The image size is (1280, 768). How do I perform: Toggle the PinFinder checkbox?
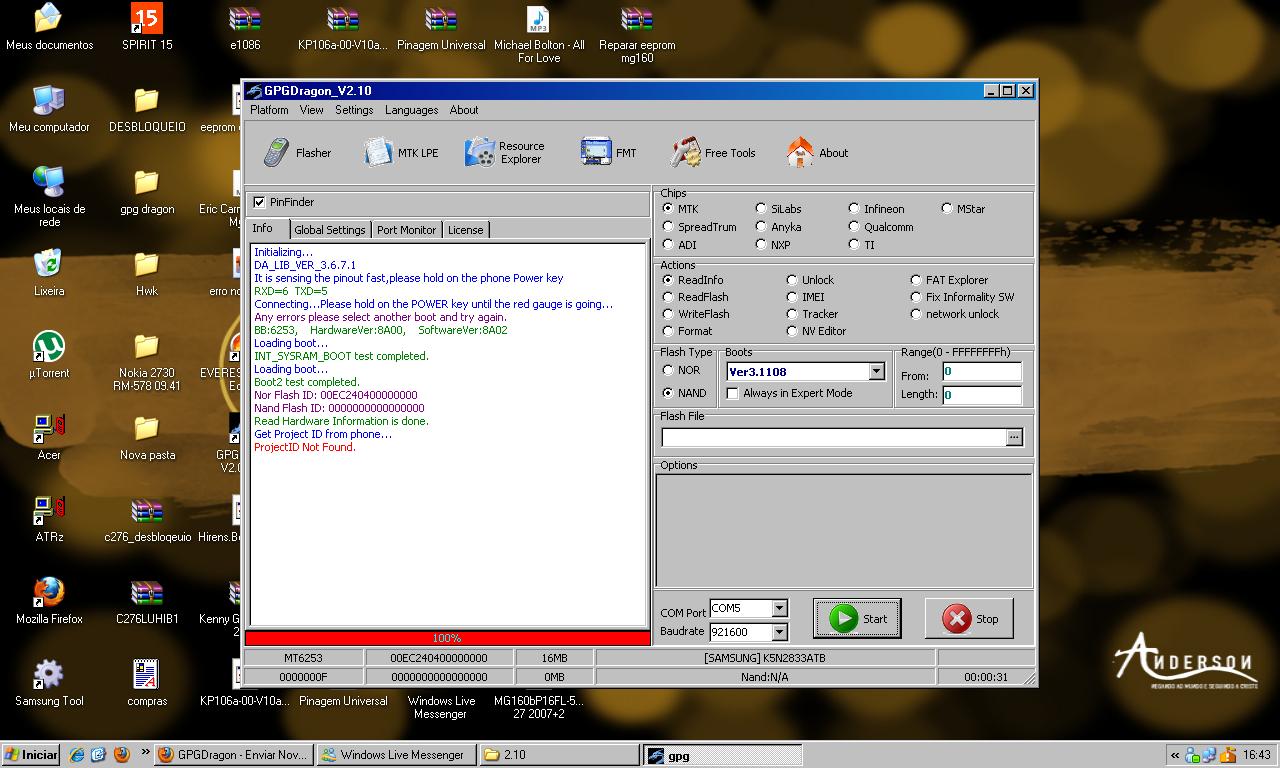[260, 202]
